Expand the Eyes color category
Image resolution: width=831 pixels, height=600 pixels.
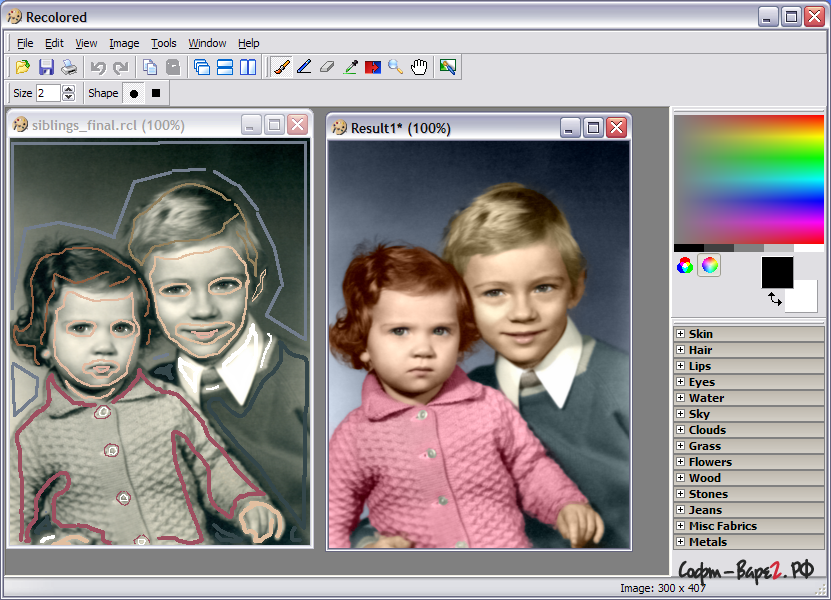click(x=680, y=381)
